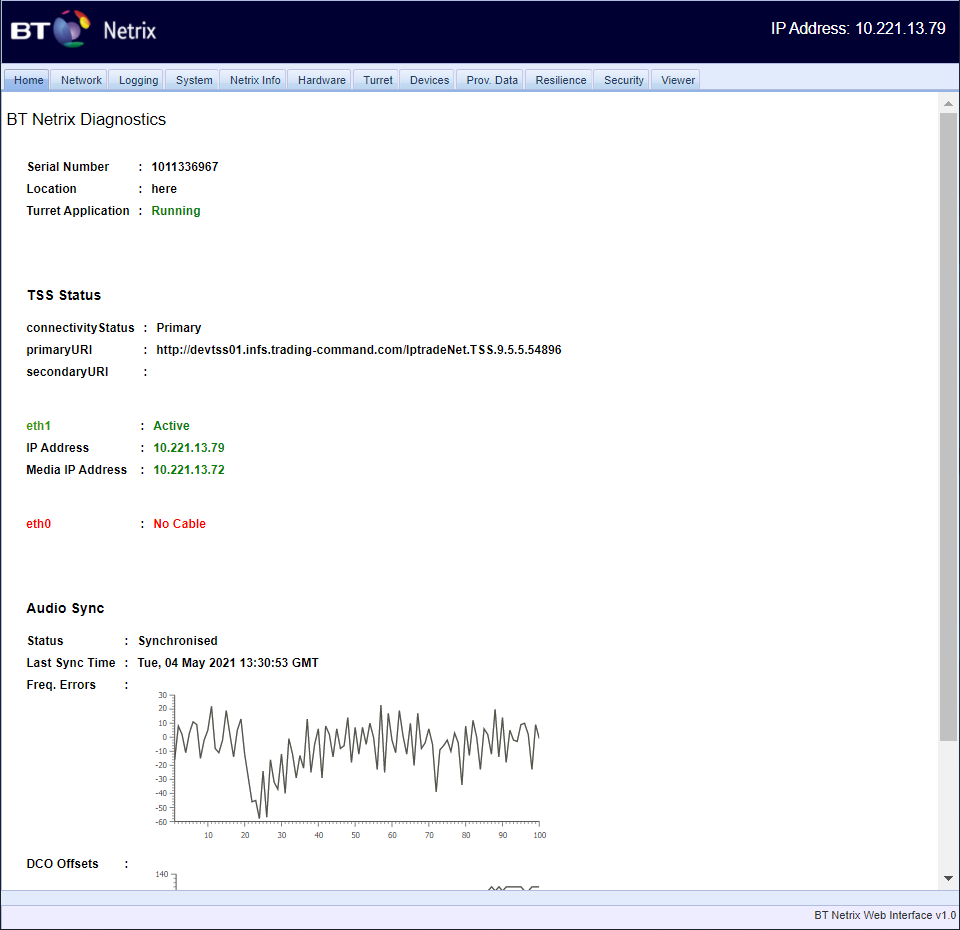The height and width of the screenshot is (930, 960).
Task: Click the connectivityStatus value Primary
Action: (179, 328)
